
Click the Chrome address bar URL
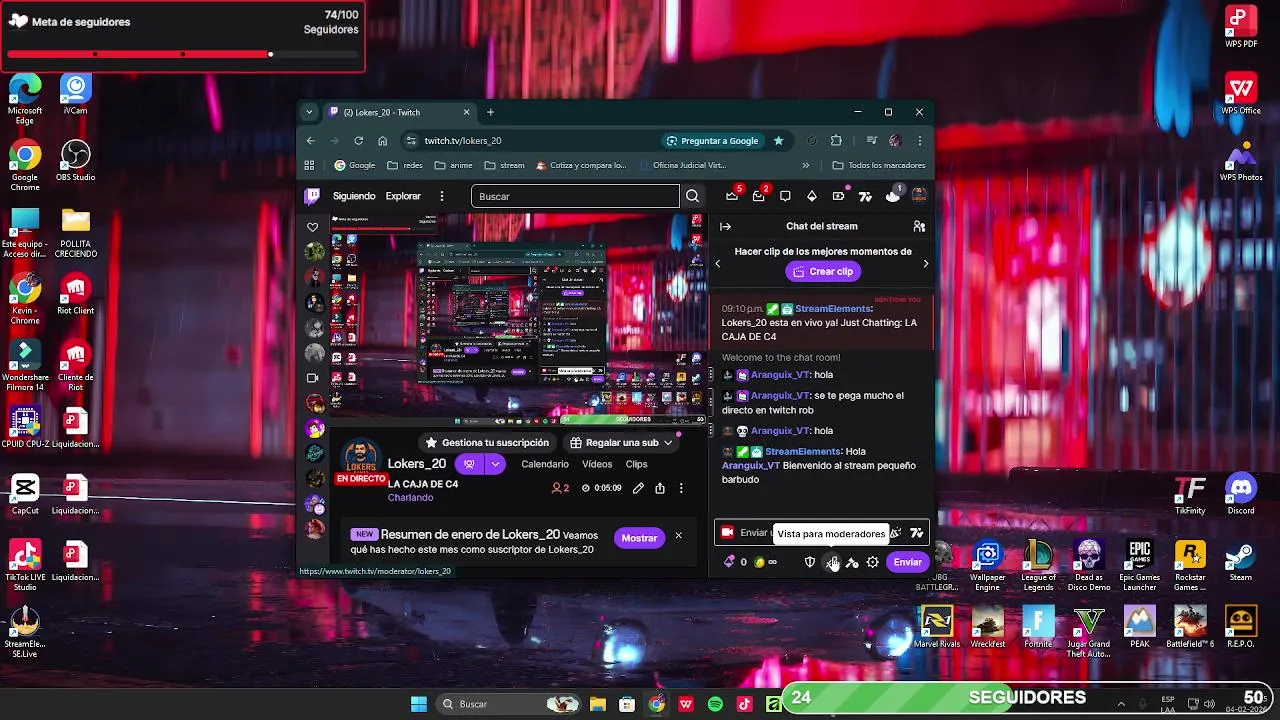pos(463,141)
